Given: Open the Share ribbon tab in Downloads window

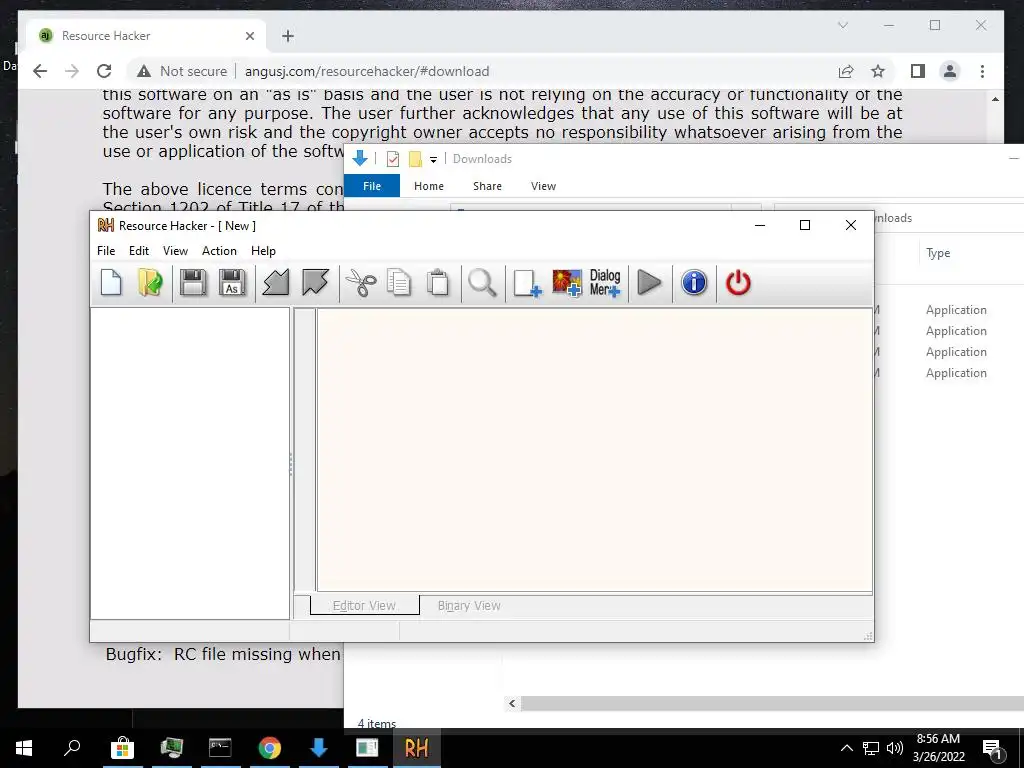Looking at the screenshot, I should pyautogui.click(x=487, y=186).
